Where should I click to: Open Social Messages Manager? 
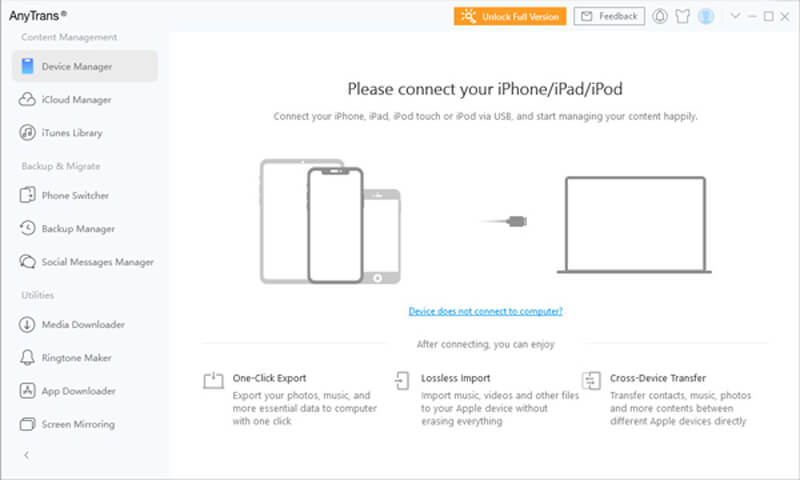coord(85,262)
